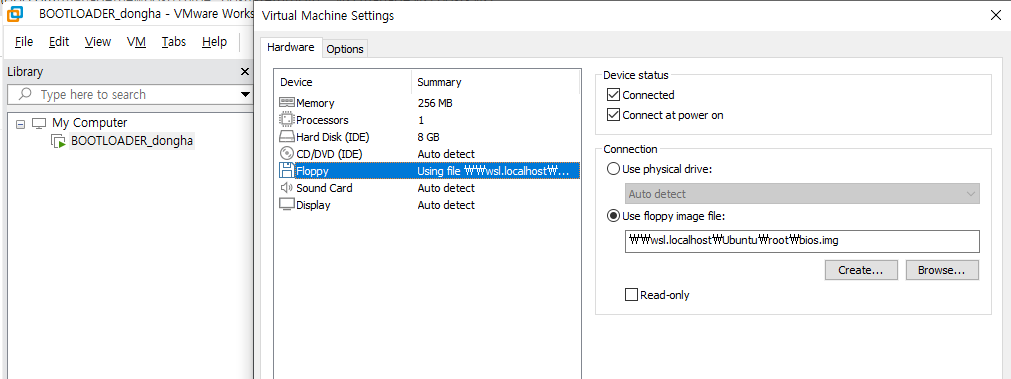Open the Edit menu
1011x379 pixels.
pyautogui.click(x=59, y=42)
